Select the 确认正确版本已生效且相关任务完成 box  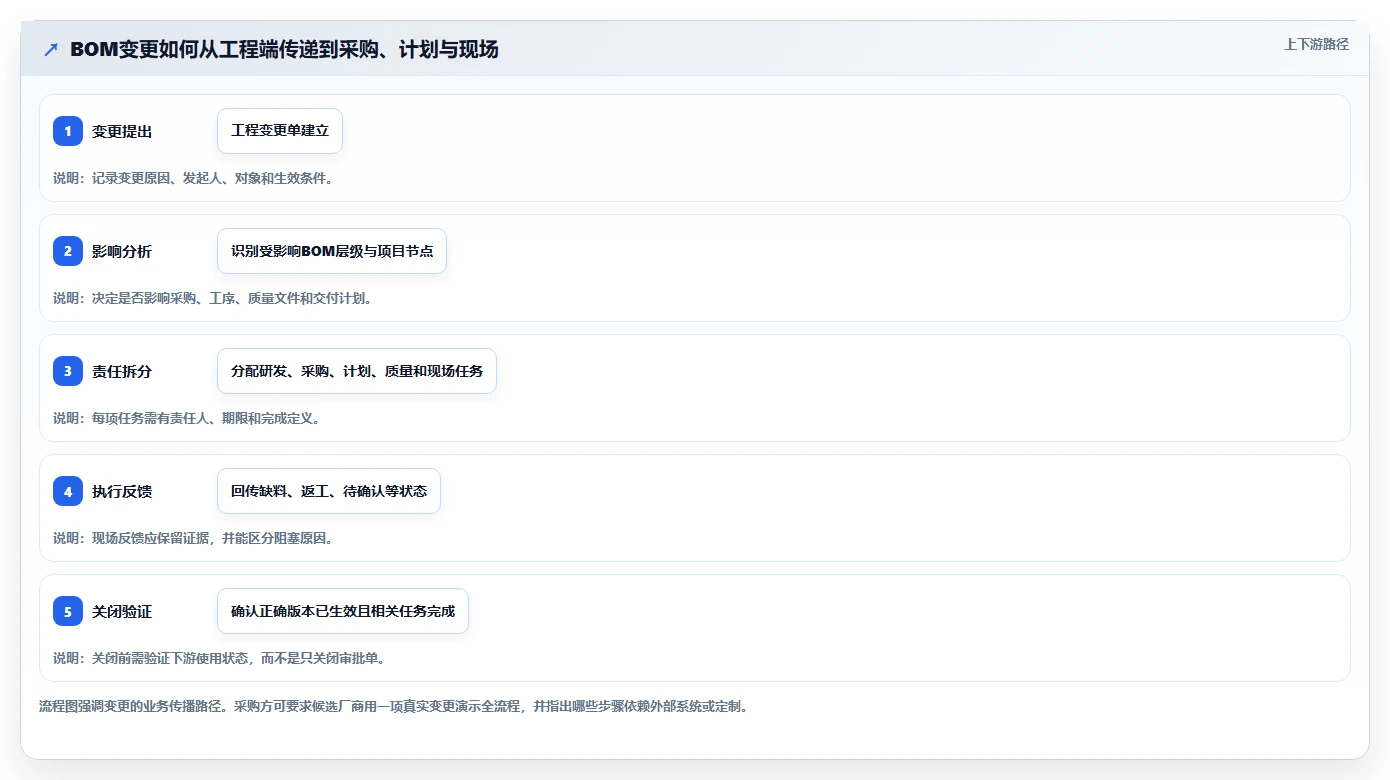343,611
